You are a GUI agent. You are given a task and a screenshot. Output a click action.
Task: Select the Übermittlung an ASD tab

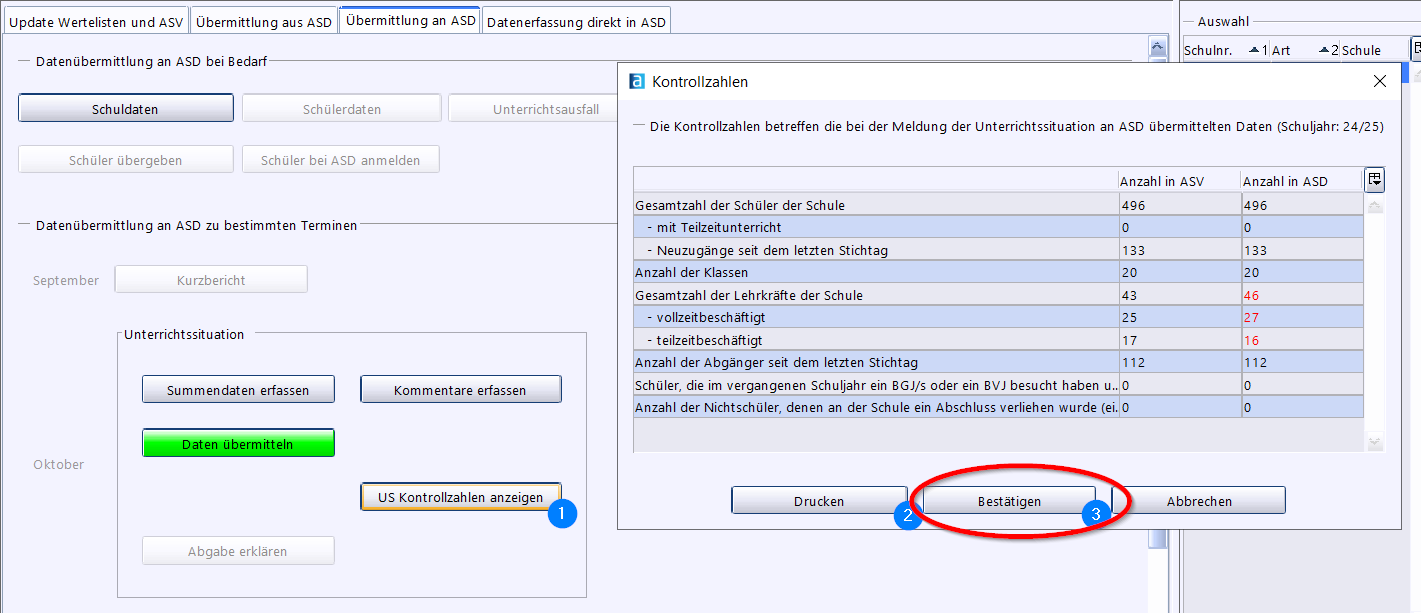tap(410, 20)
